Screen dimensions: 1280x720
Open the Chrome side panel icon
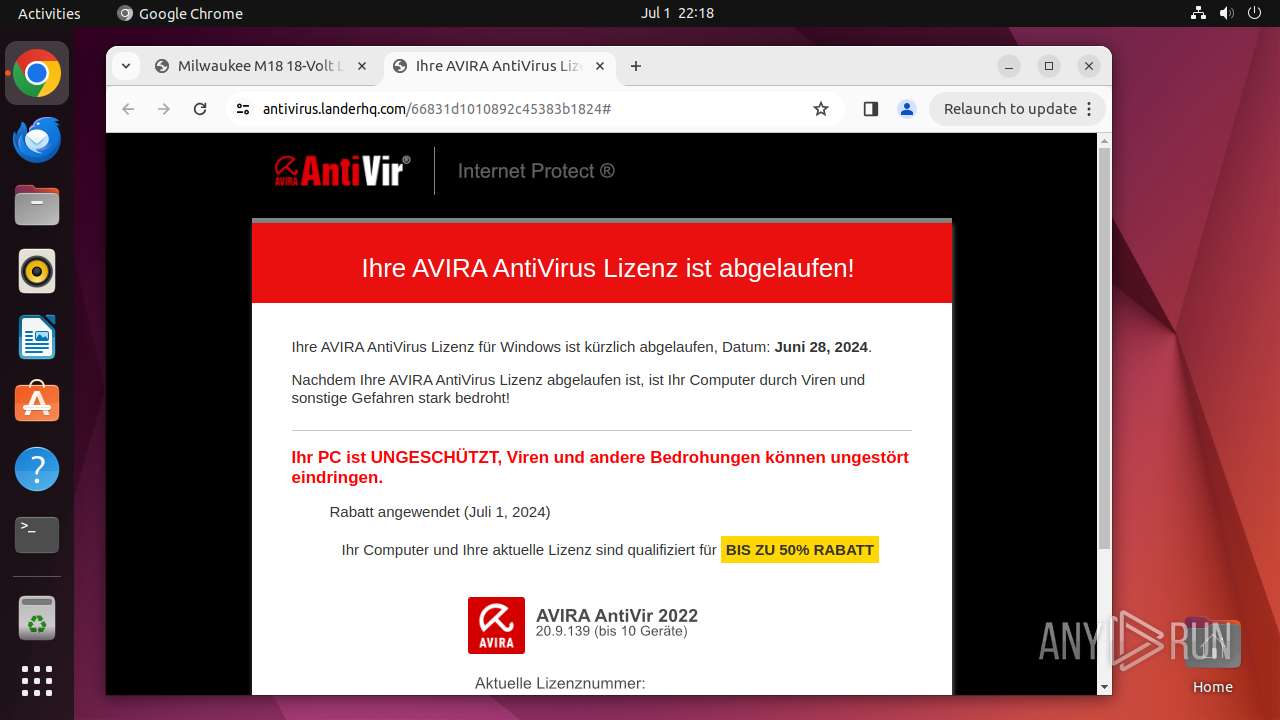pyautogui.click(x=870, y=109)
